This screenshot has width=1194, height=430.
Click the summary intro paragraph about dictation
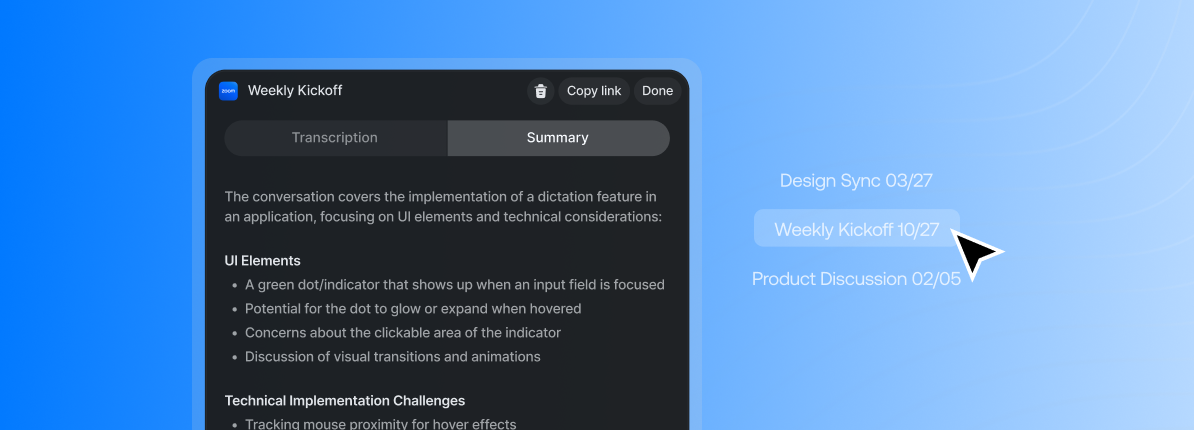[443, 206]
